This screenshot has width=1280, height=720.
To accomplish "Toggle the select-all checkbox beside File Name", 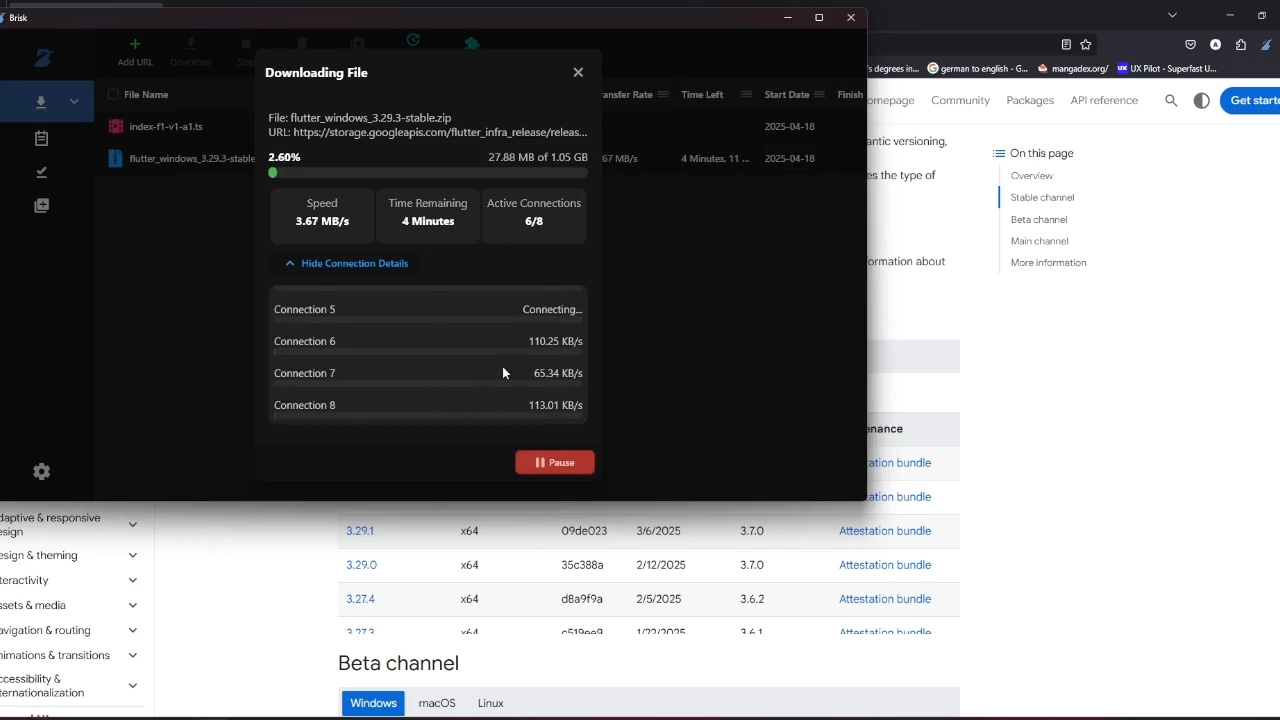I will [113, 94].
